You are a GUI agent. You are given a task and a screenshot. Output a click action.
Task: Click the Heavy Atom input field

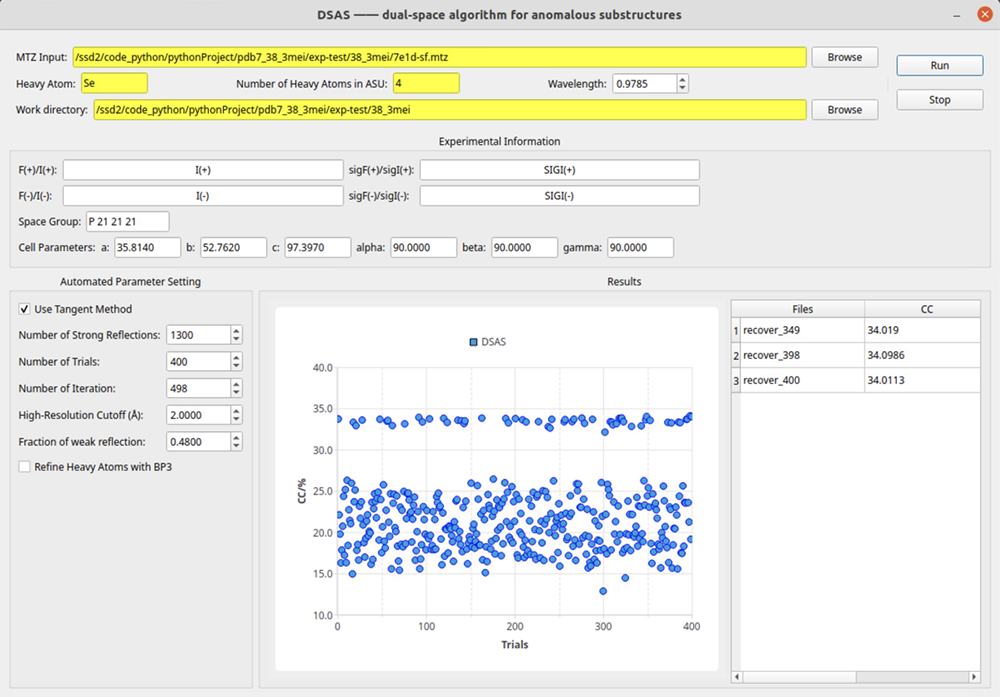114,83
